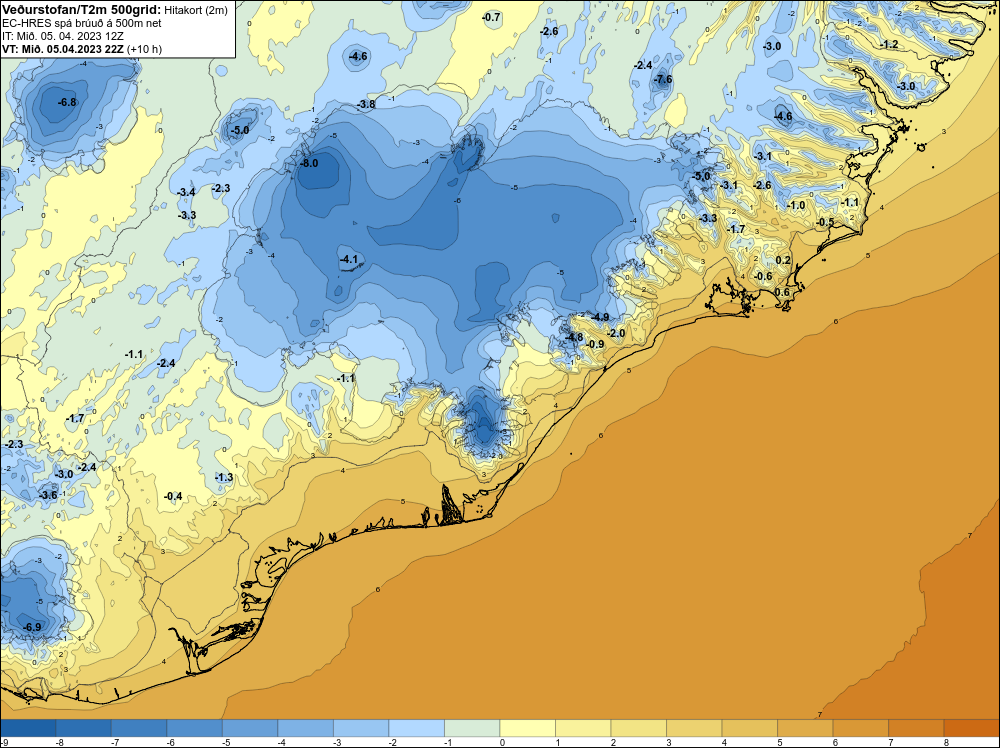Click the title text Veðurstofan/T2m 500grid
The image size is (1000, 748).
pos(82,10)
